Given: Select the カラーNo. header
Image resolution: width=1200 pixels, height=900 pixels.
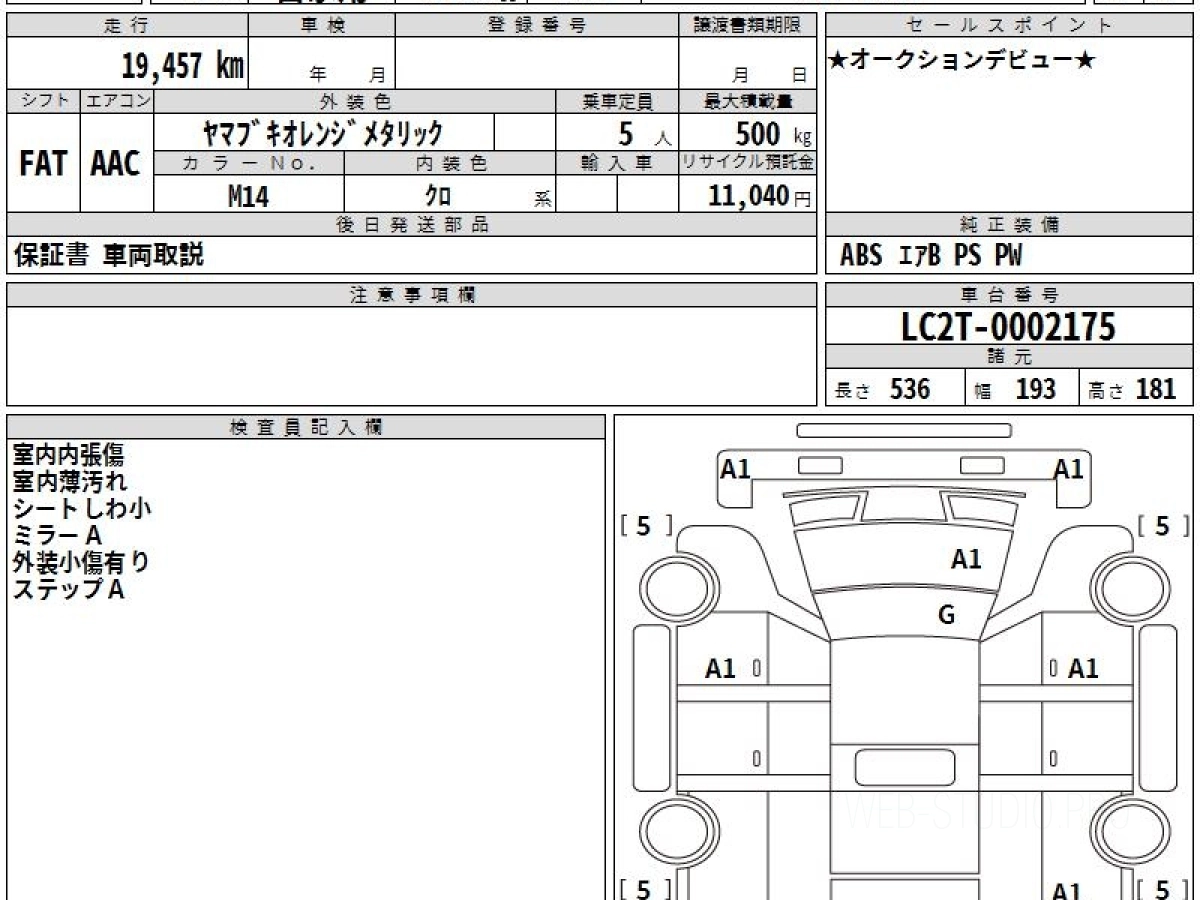Looking at the screenshot, I should tap(249, 163).
